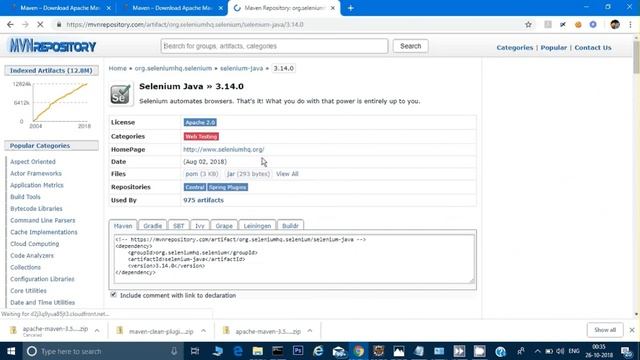This screenshot has height=360, width=640.
Task: Open the Windows Start menu
Action: pyautogui.click(x=11, y=351)
